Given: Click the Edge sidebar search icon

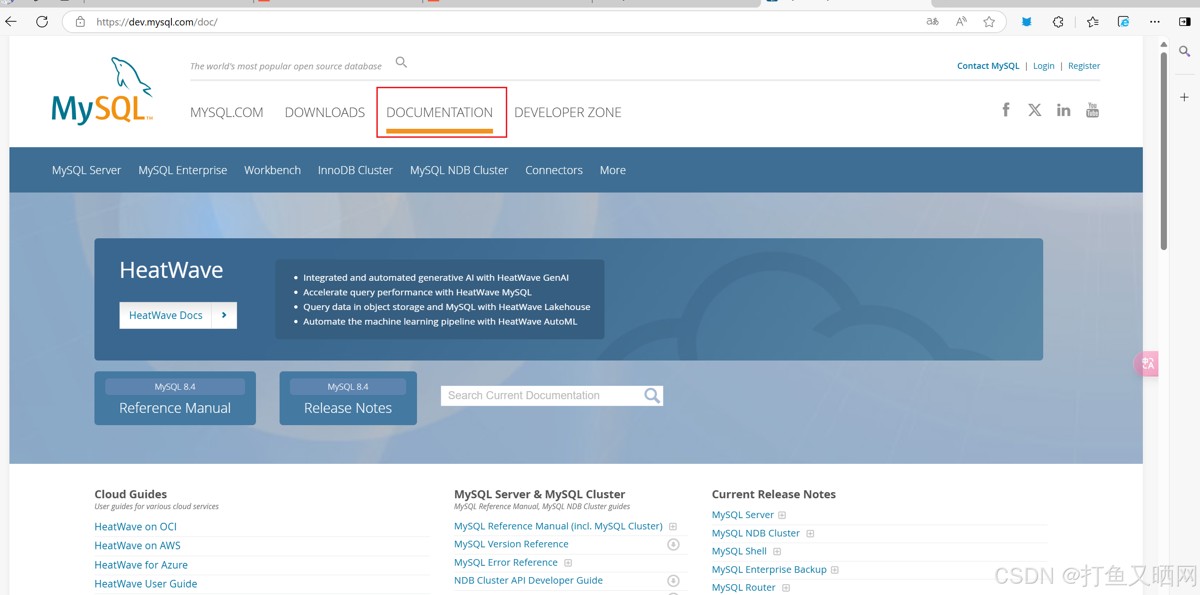Looking at the screenshot, I should [x=1184, y=51].
